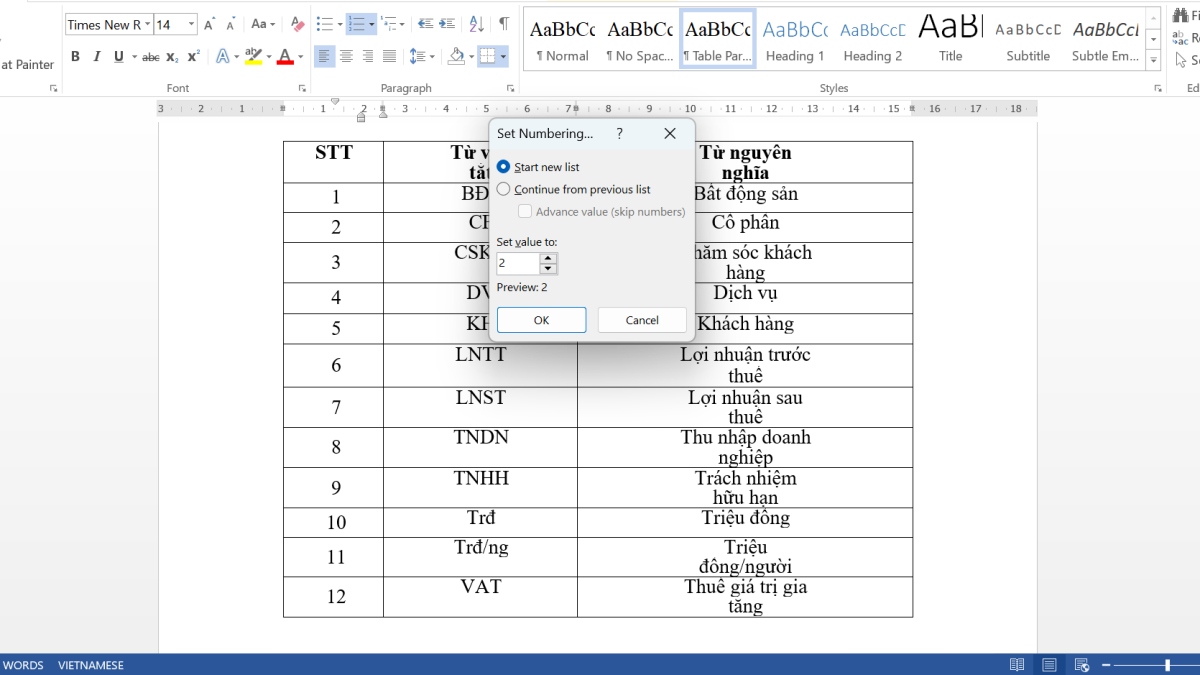Switch to Read Mode in the status bar
The height and width of the screenshot is (675, 1200).
(x=1017, y=664)
